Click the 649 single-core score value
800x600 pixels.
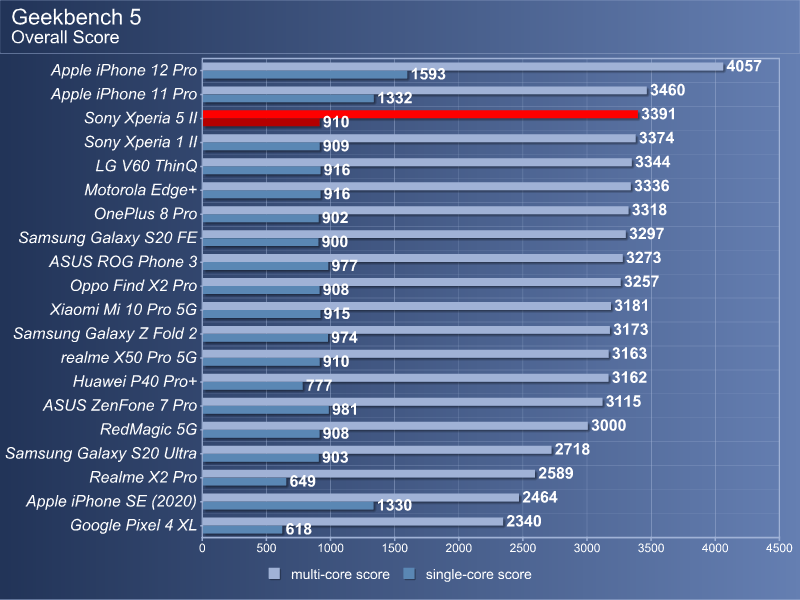(303, 482)
